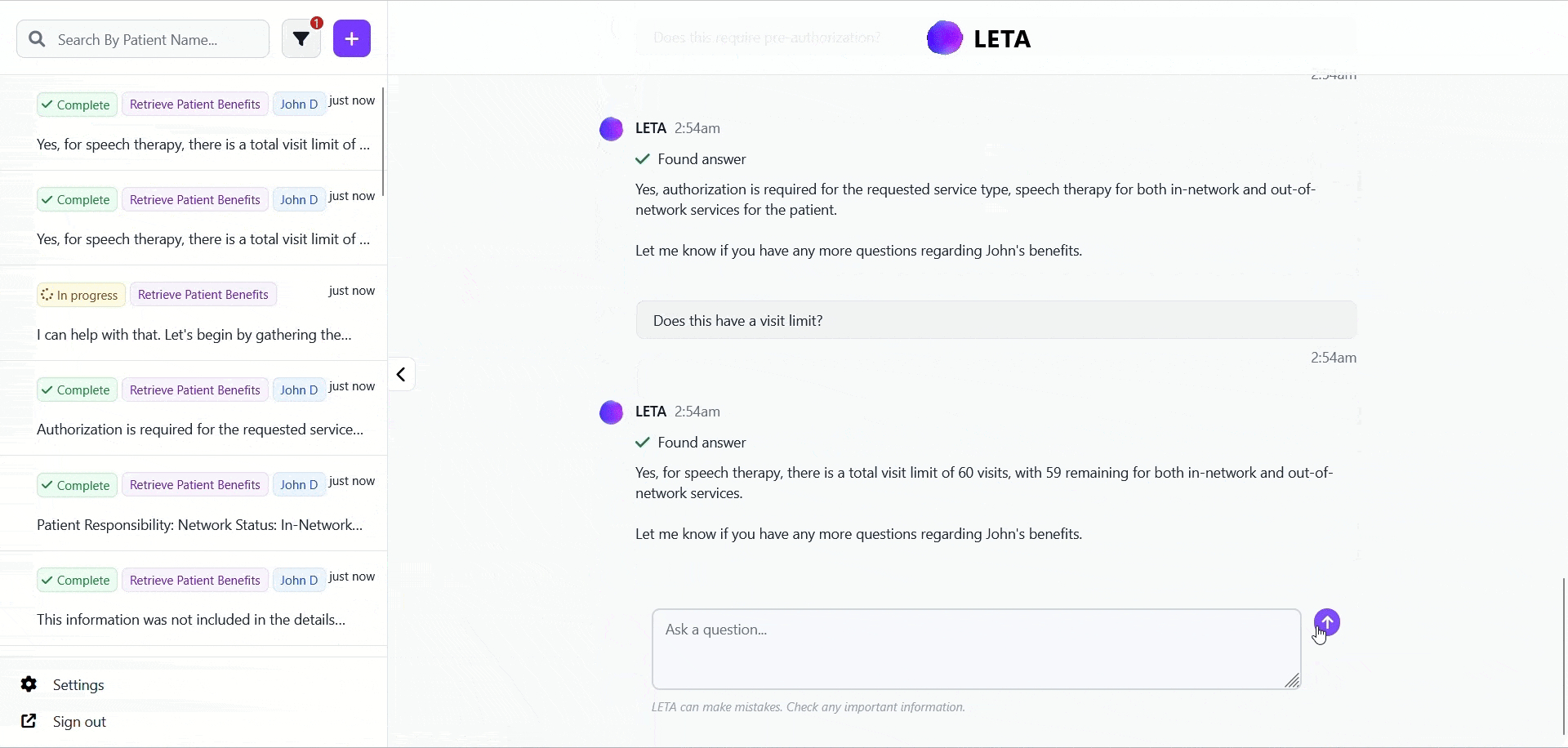Open the In progress conversation
This screenshot has height=748, width=1568.
(194, 335)
